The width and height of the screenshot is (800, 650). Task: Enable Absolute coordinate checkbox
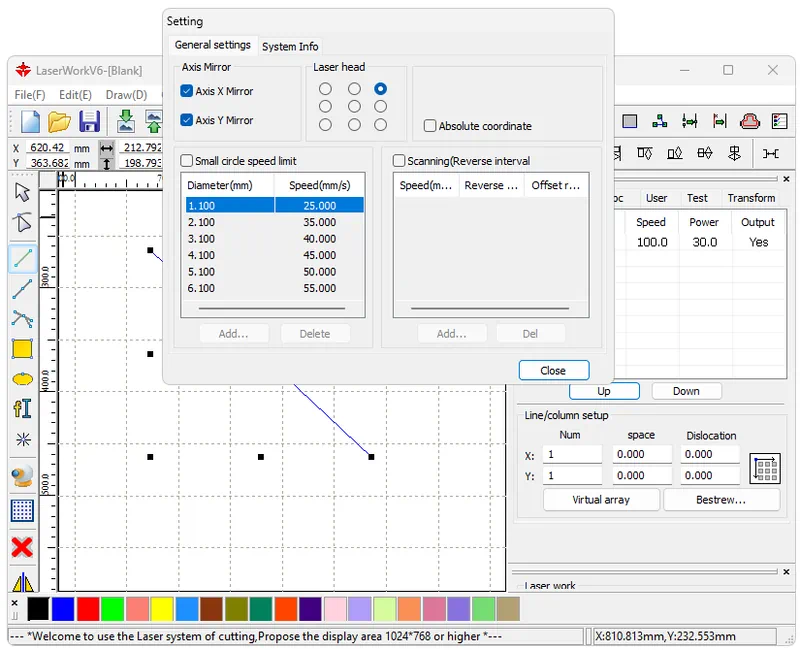pos(430,126)
